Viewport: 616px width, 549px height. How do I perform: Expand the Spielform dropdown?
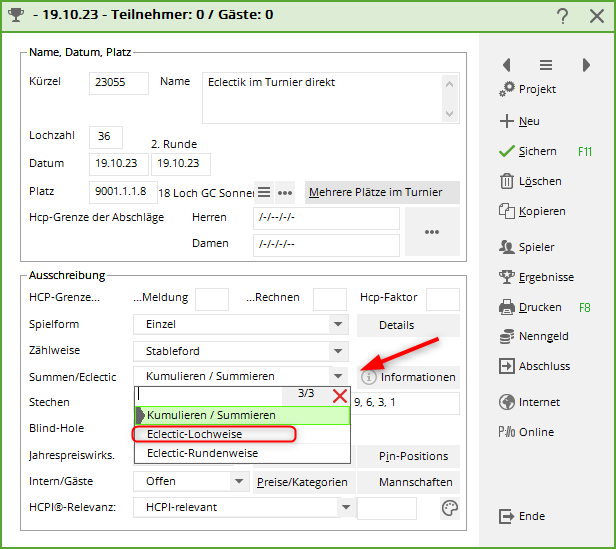coord(338,325)
